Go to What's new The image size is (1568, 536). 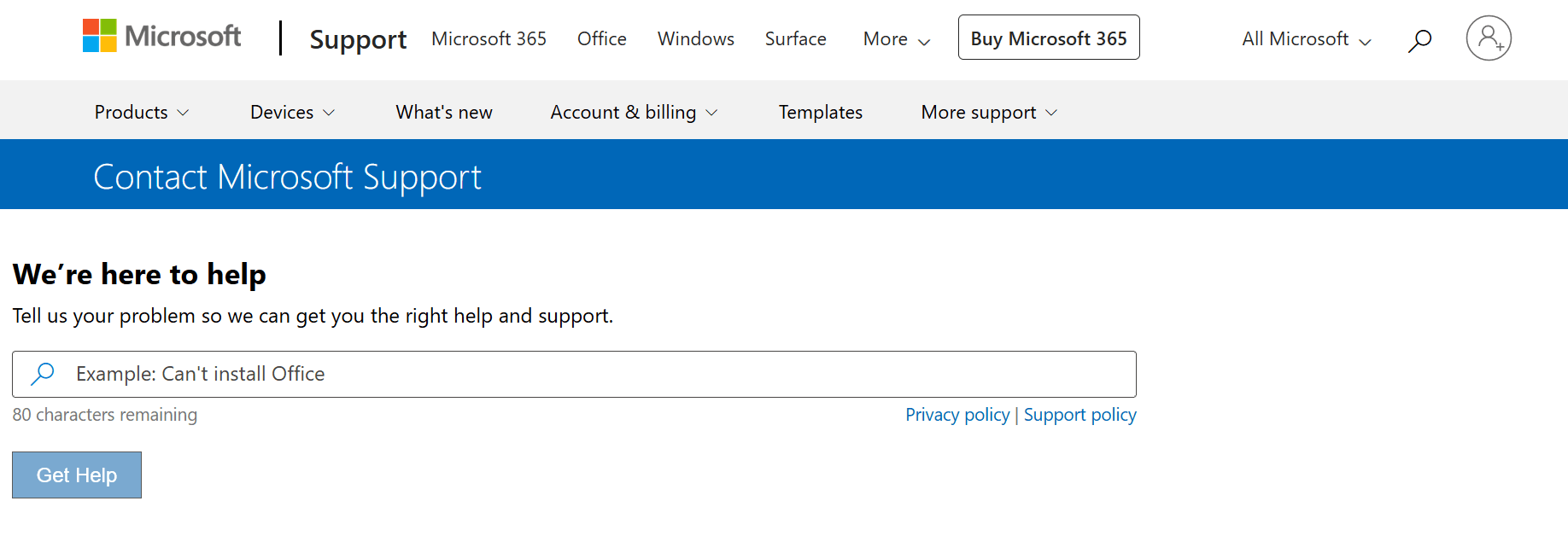(444, 113)
